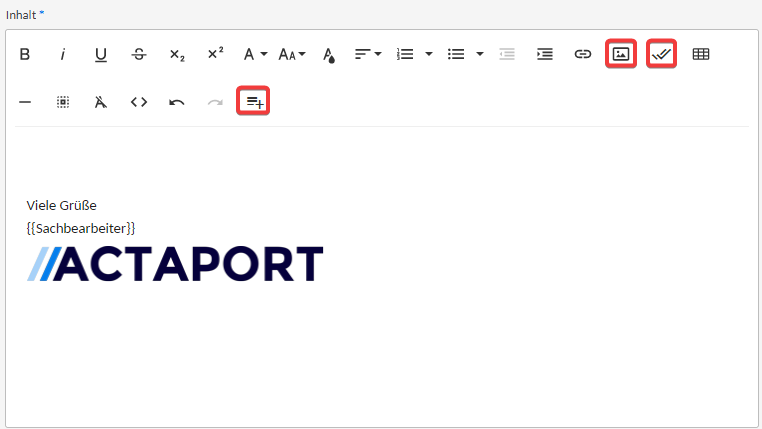Open the font family dropdown

coord(255,54)
